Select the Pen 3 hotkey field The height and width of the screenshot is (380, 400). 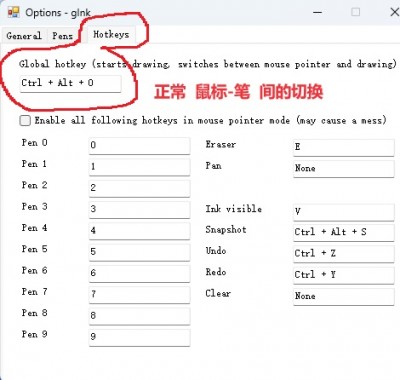click(x=139, y=210)
